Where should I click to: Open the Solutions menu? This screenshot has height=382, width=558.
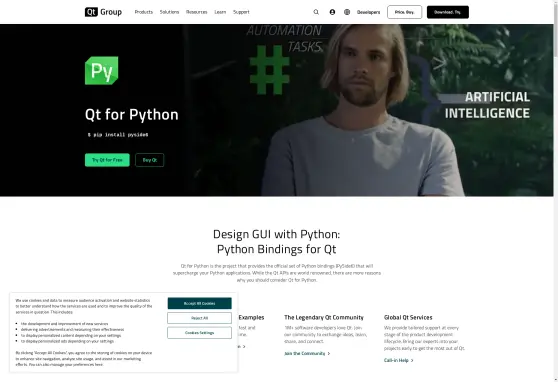pyautogui.click(x=169, y=12)
